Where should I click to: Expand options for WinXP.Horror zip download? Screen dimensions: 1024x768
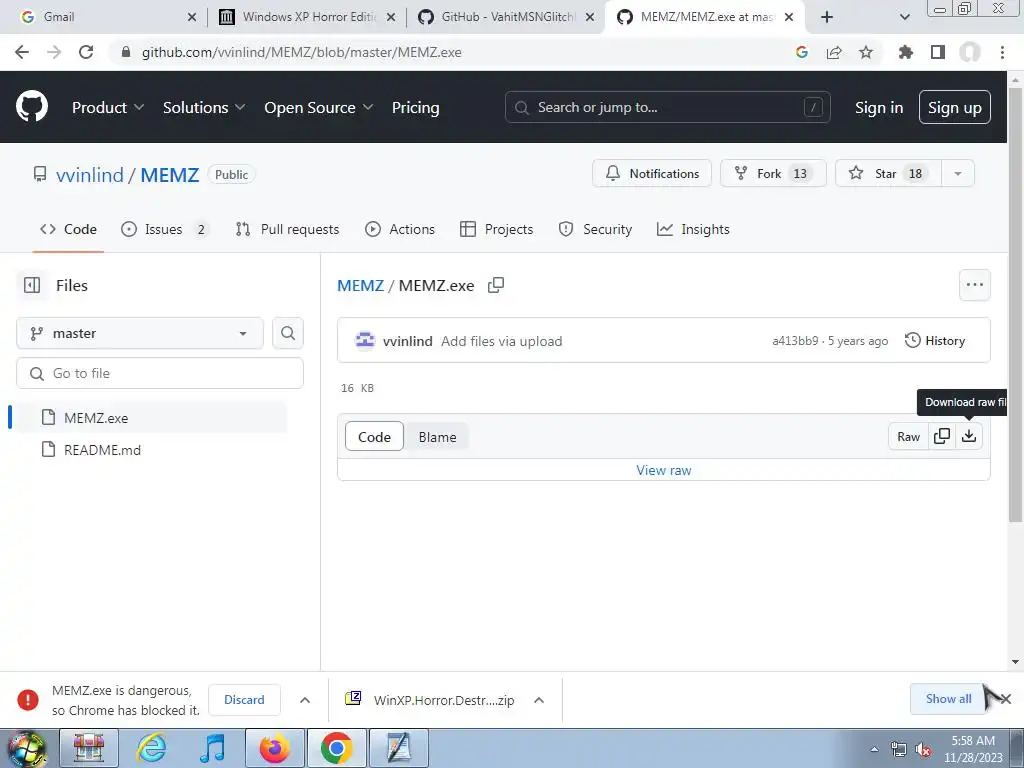point(539,700)
